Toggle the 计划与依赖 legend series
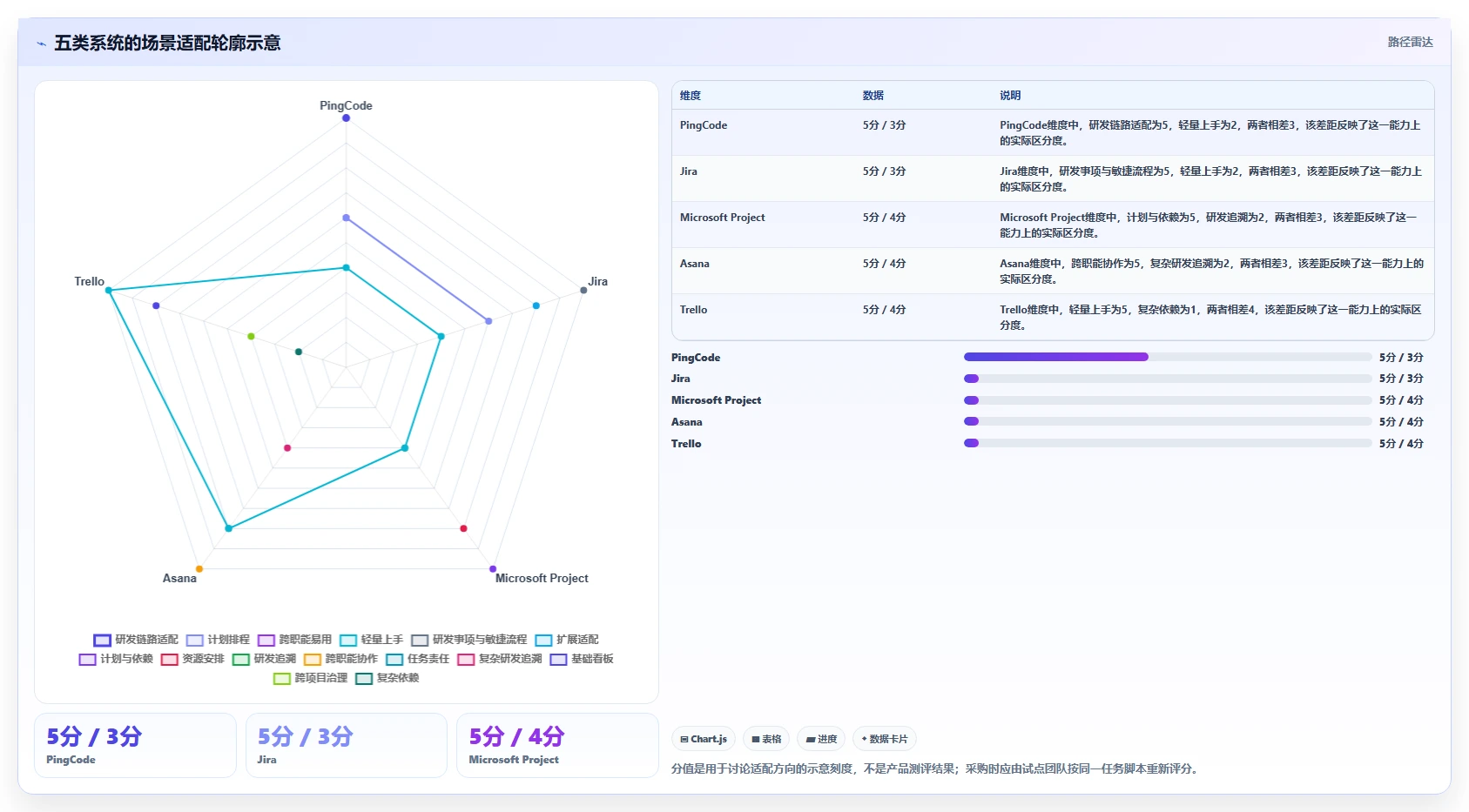 116,659
